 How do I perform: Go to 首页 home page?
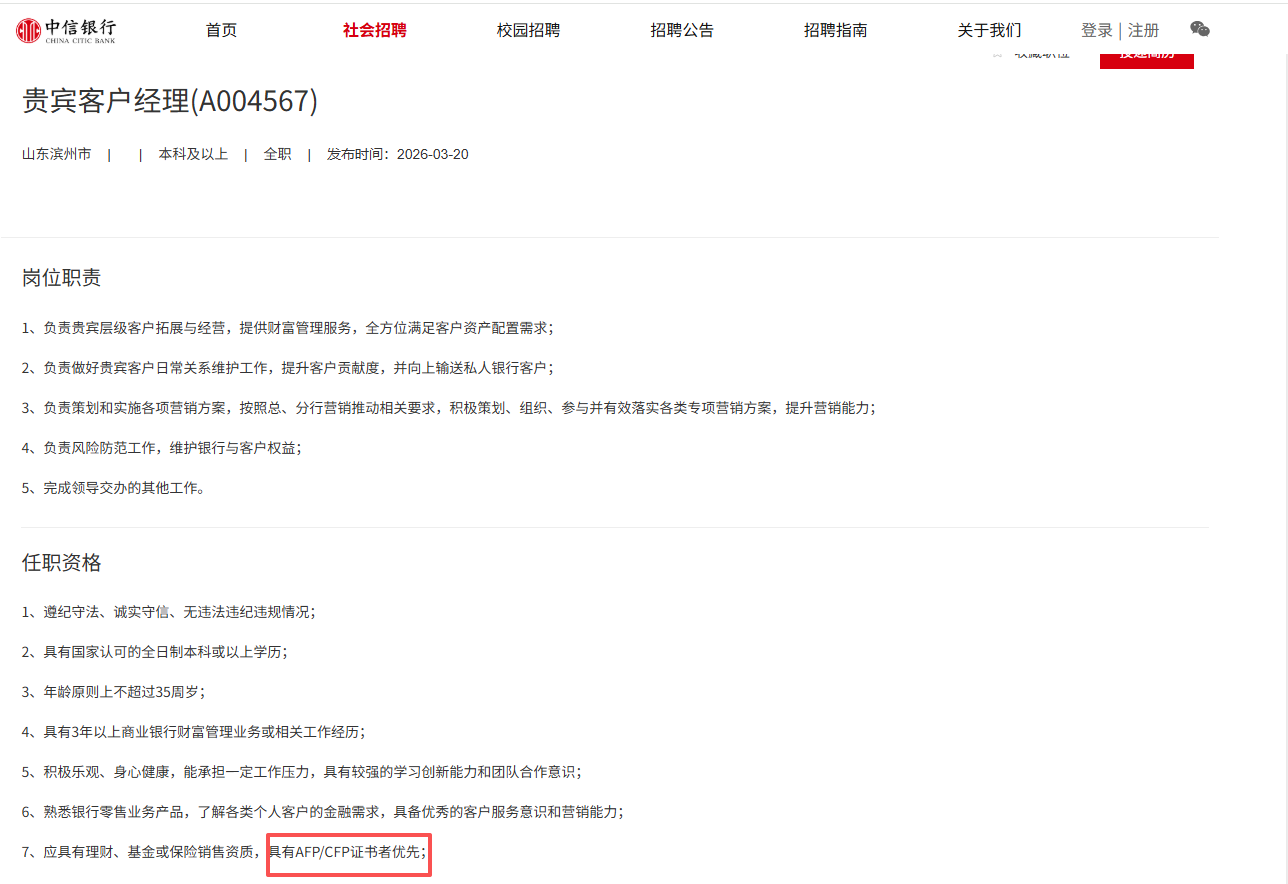click(221, 30)
